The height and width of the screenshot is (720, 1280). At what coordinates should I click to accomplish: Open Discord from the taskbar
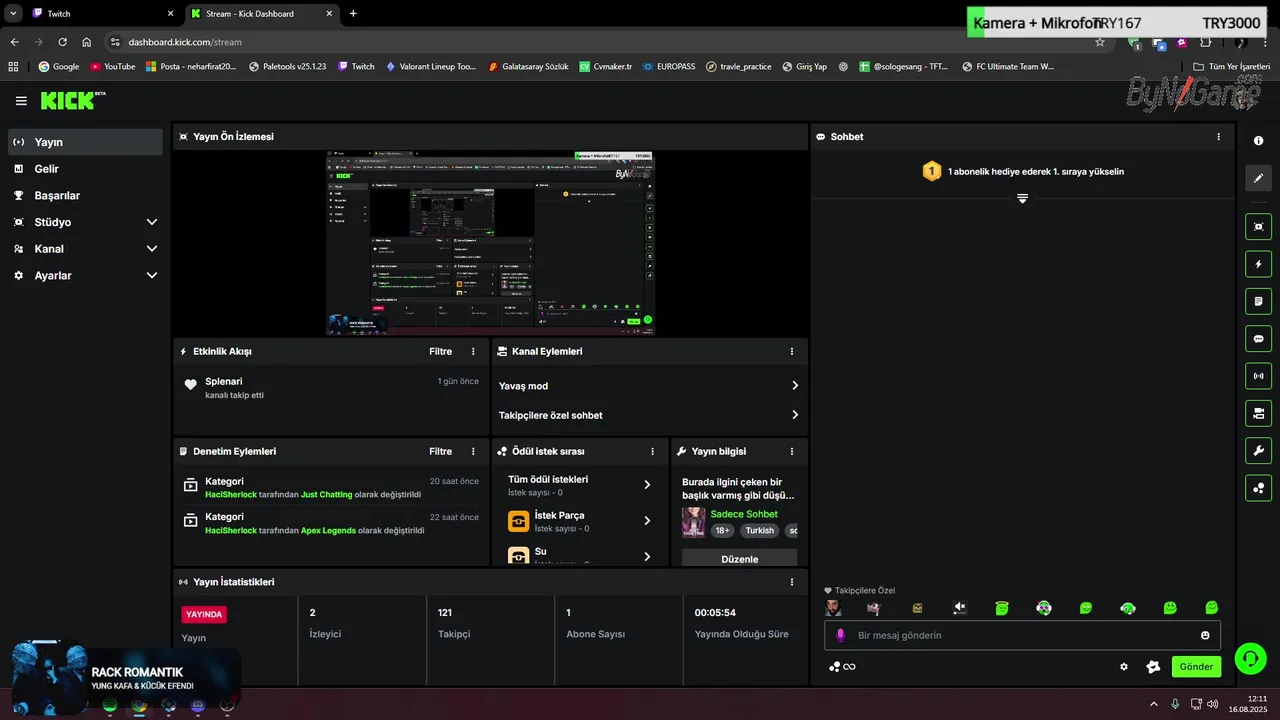click(x=198, y=705)
